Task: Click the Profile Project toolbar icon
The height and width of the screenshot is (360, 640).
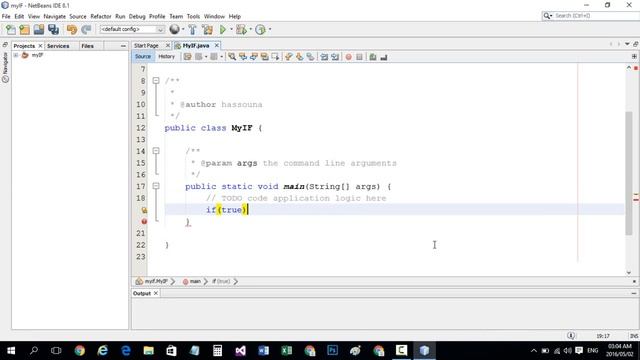Action: (x=260, y=29)
